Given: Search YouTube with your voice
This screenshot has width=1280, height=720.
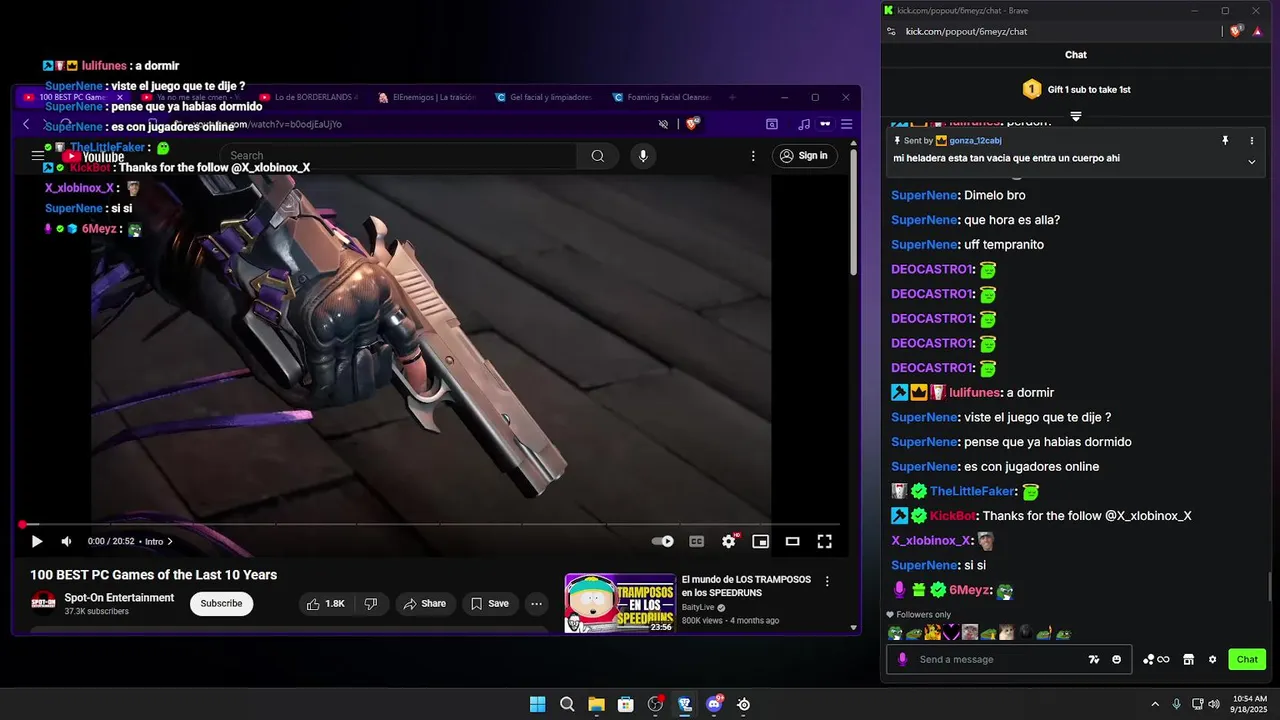Looking at the screenshot, I should pos(643,156).
